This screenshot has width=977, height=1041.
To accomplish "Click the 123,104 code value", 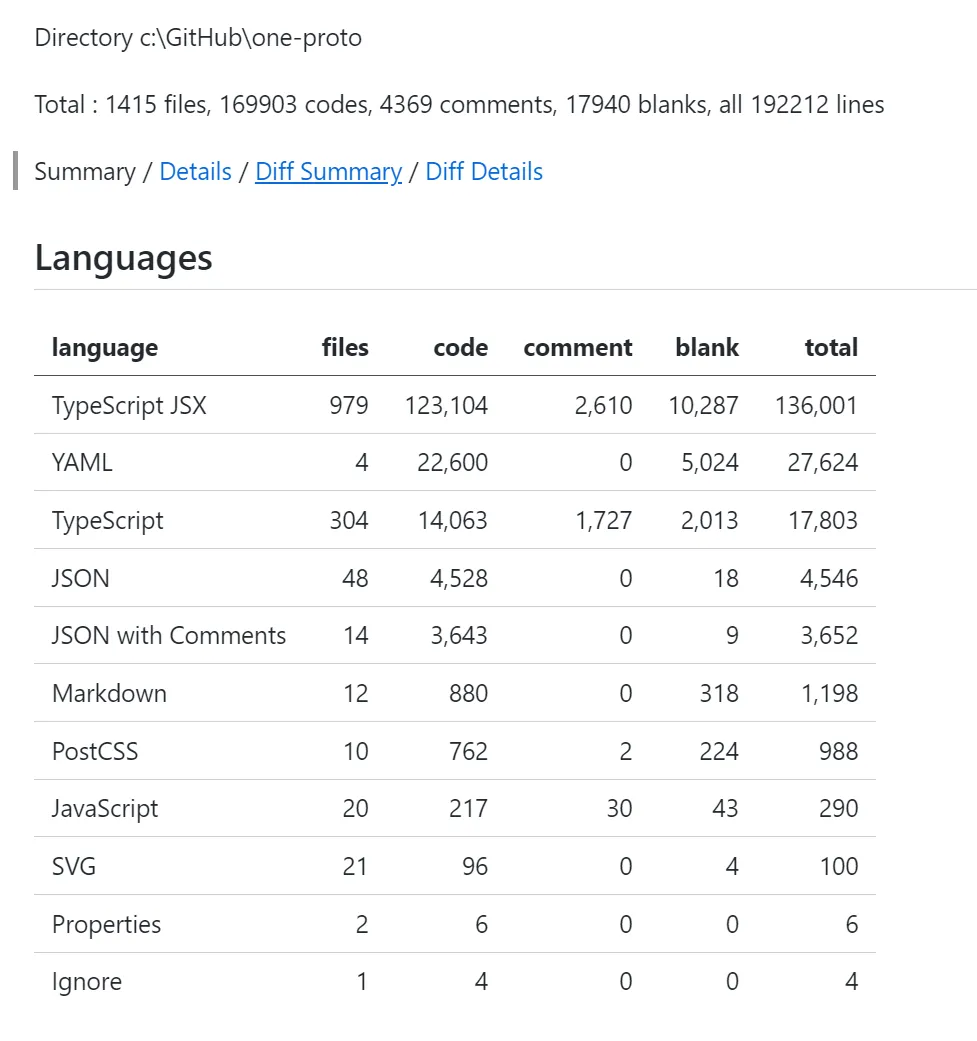I will pyautogui.click(x=447, y=405).
